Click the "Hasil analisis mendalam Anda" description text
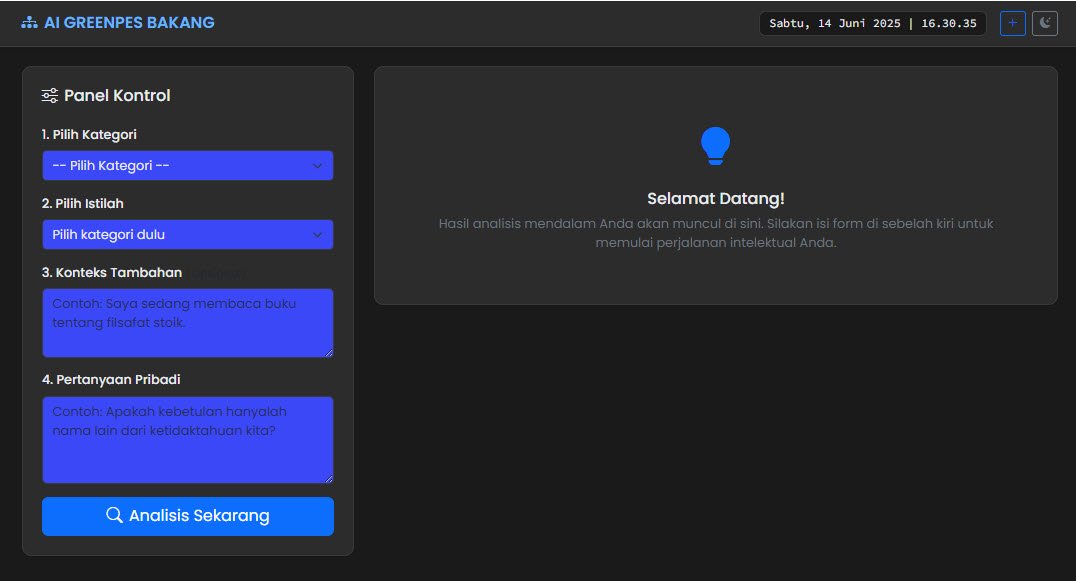 [x=716, y=233]
